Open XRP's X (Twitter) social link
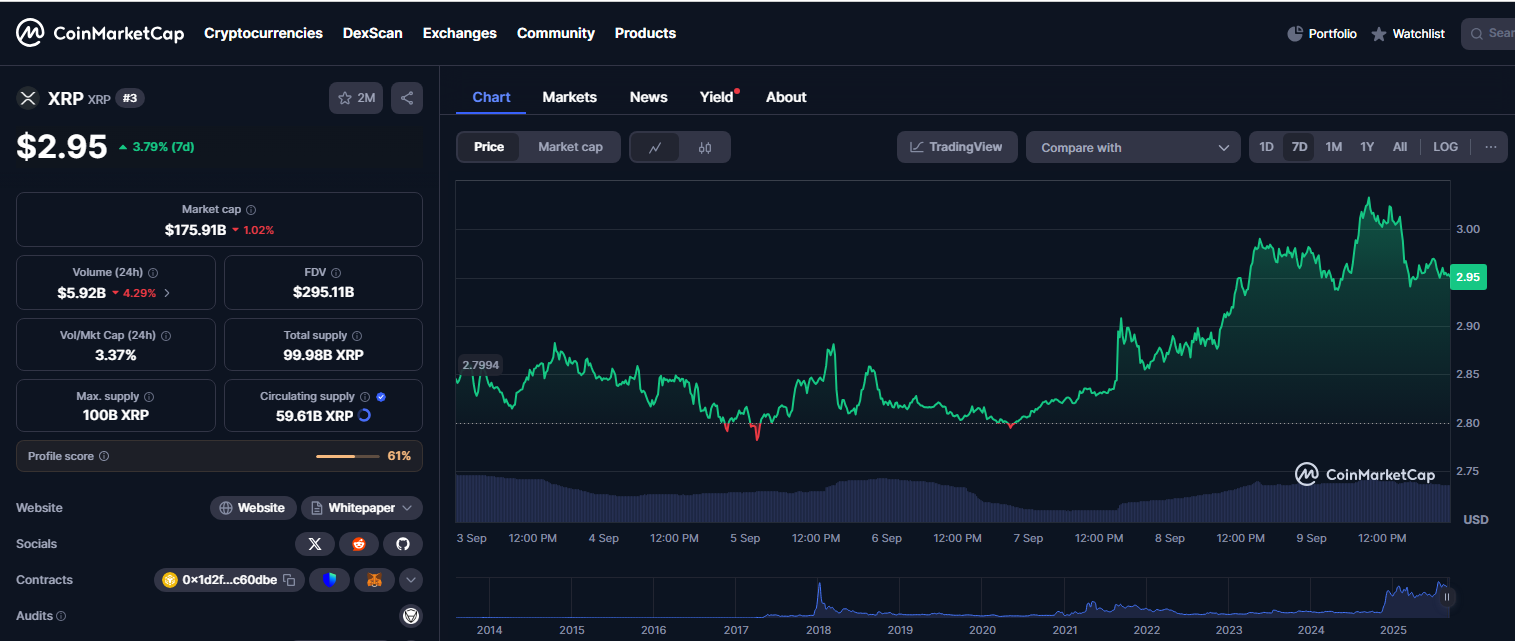This screenshot has width=1515, height=641. 314,544
